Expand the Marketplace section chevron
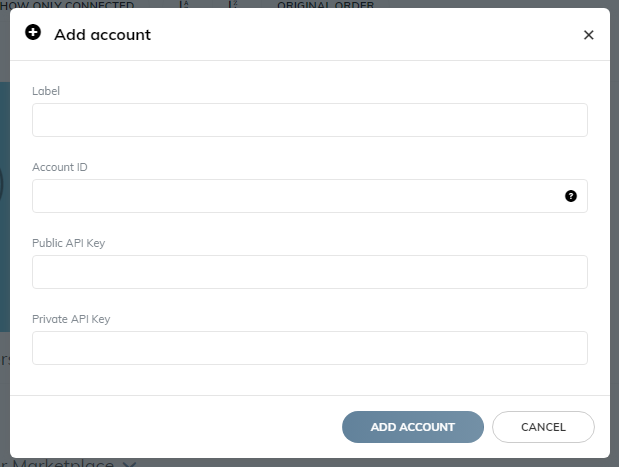Screen dimensions: 619x467 tap(129, 464)
